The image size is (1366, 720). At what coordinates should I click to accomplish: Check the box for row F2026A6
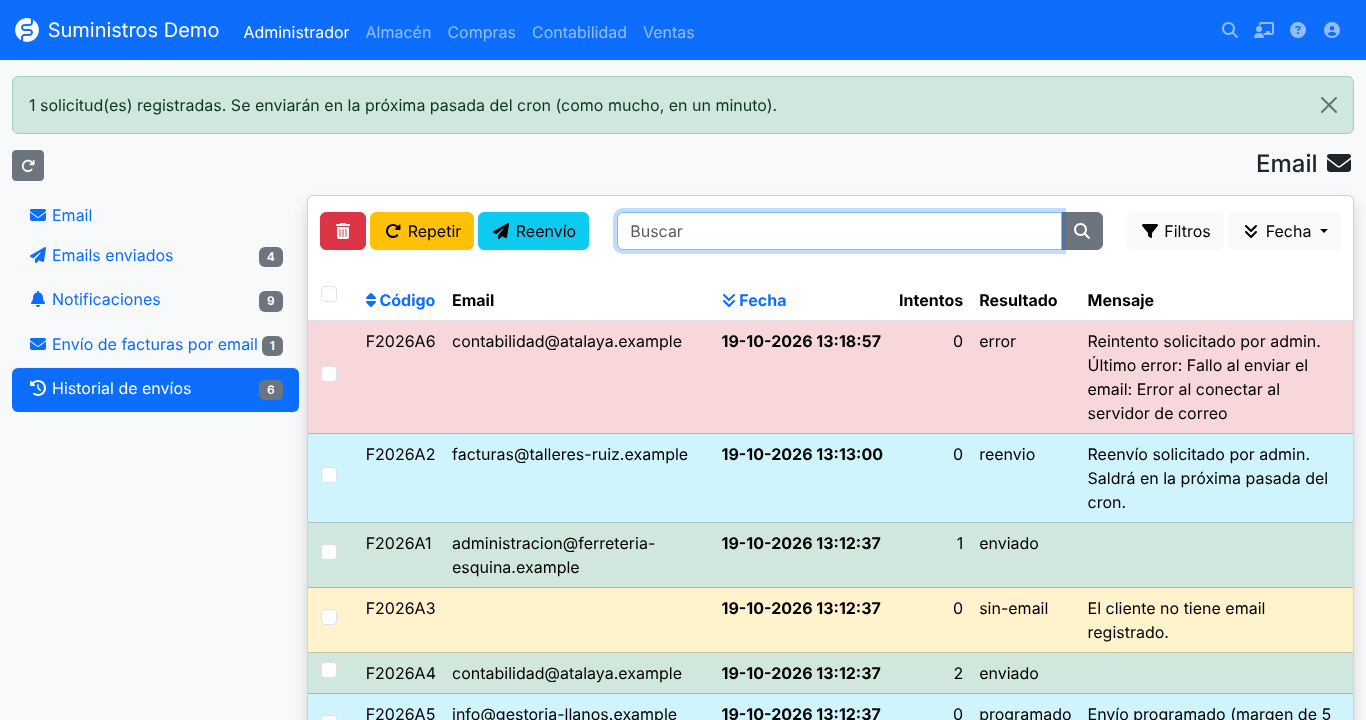329,374
